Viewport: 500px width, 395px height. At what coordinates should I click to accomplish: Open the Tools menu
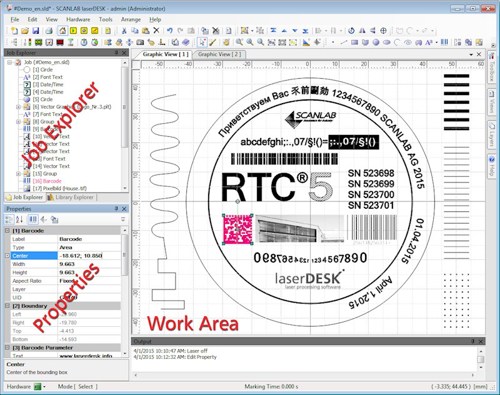pyautogui.click(x=105, y=19)
